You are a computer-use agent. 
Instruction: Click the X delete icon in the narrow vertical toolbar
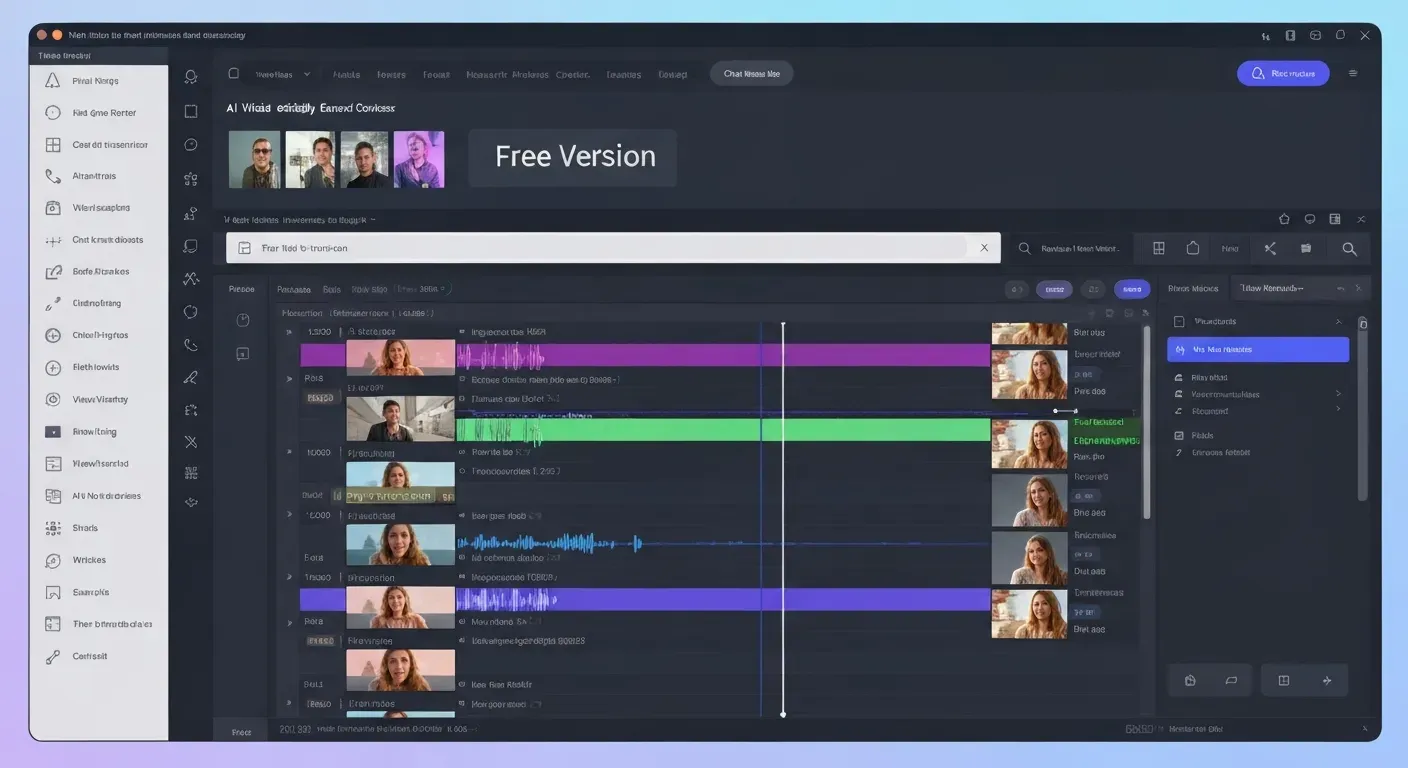(x=190, y=441)
